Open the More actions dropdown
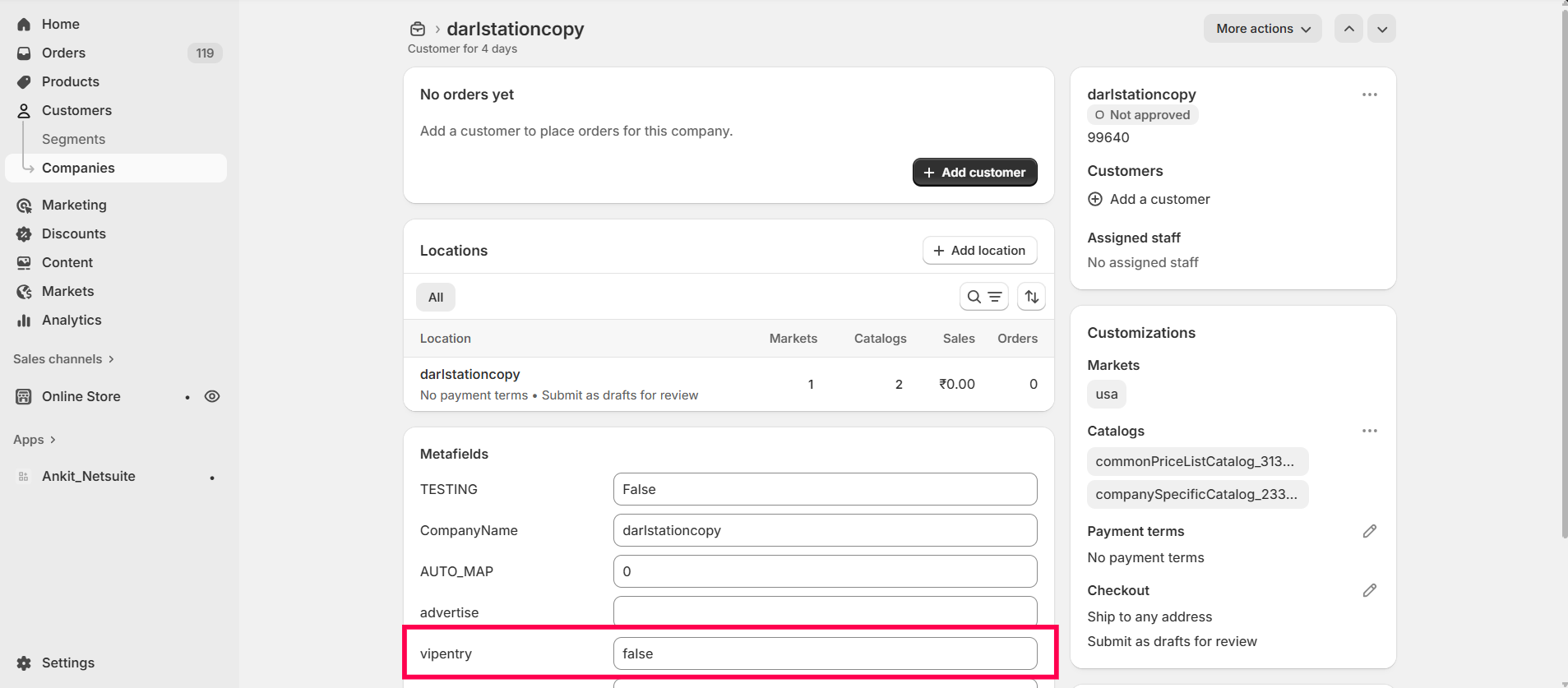 (1262, 29)
